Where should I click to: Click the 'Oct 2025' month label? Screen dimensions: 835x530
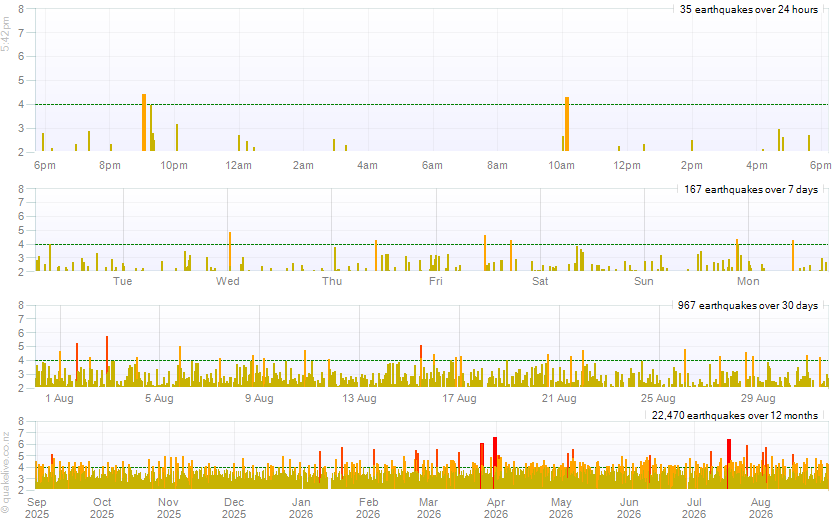[x=102, y=508]
